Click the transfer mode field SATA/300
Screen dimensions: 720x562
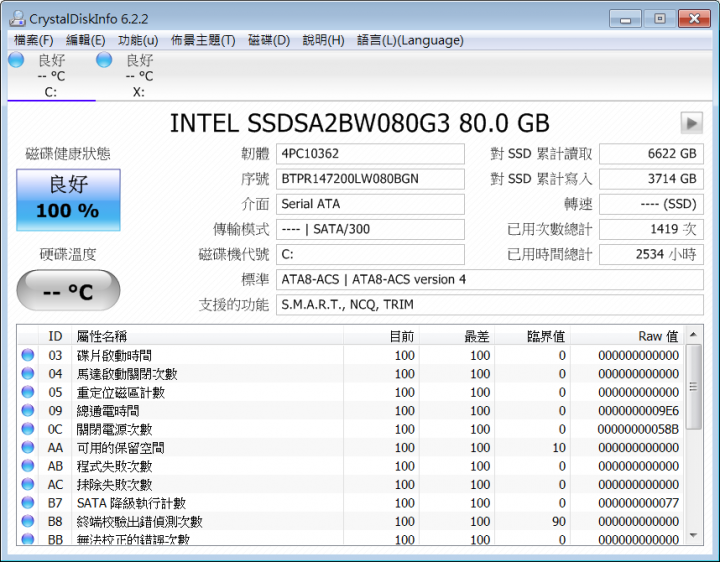[370, 230]
